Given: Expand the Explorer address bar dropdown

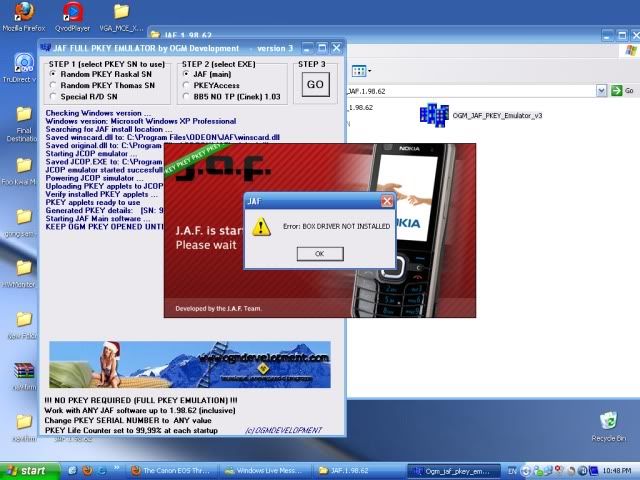Looking at the screenshot, I should point(601,91).
